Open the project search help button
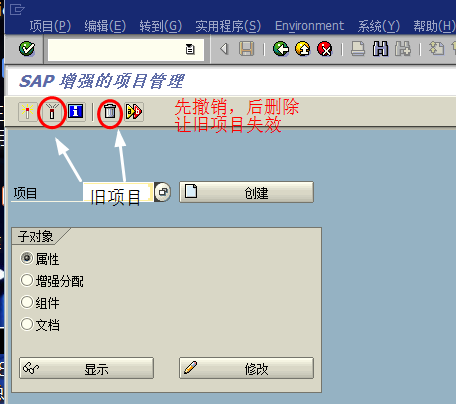The image size is (456, 404). pos(163,192)
